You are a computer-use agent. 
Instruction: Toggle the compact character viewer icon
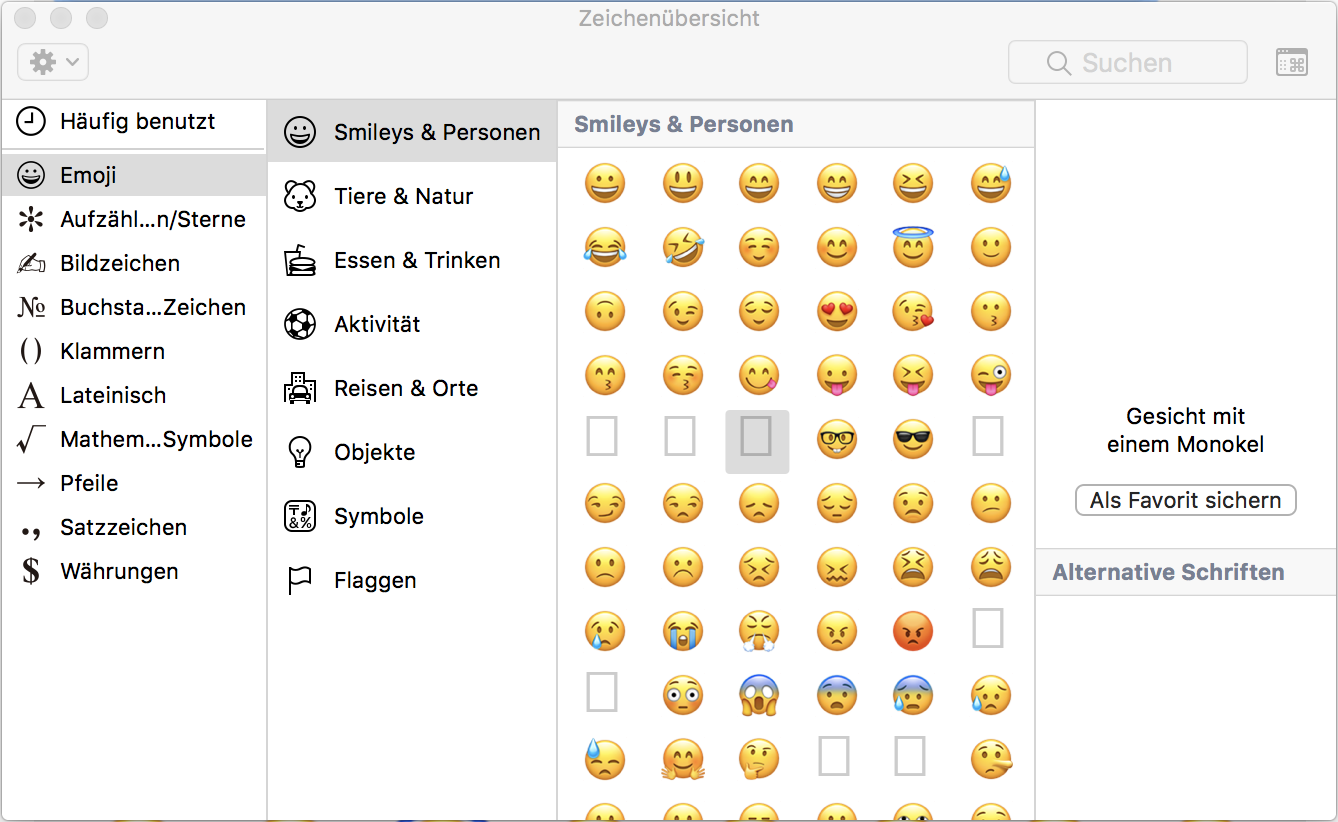click(1292, 63)
